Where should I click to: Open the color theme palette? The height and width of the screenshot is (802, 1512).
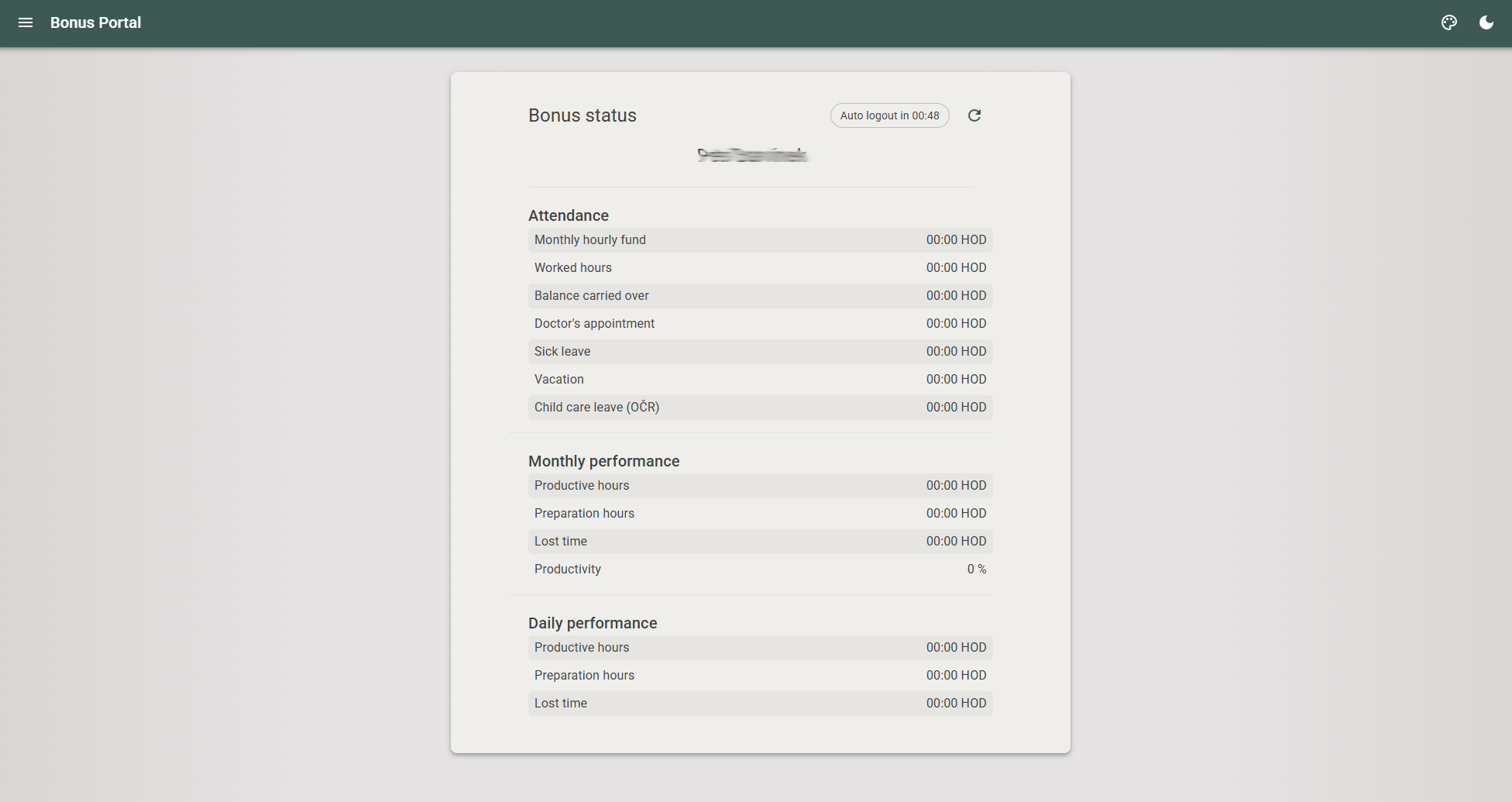(1449, 22)
